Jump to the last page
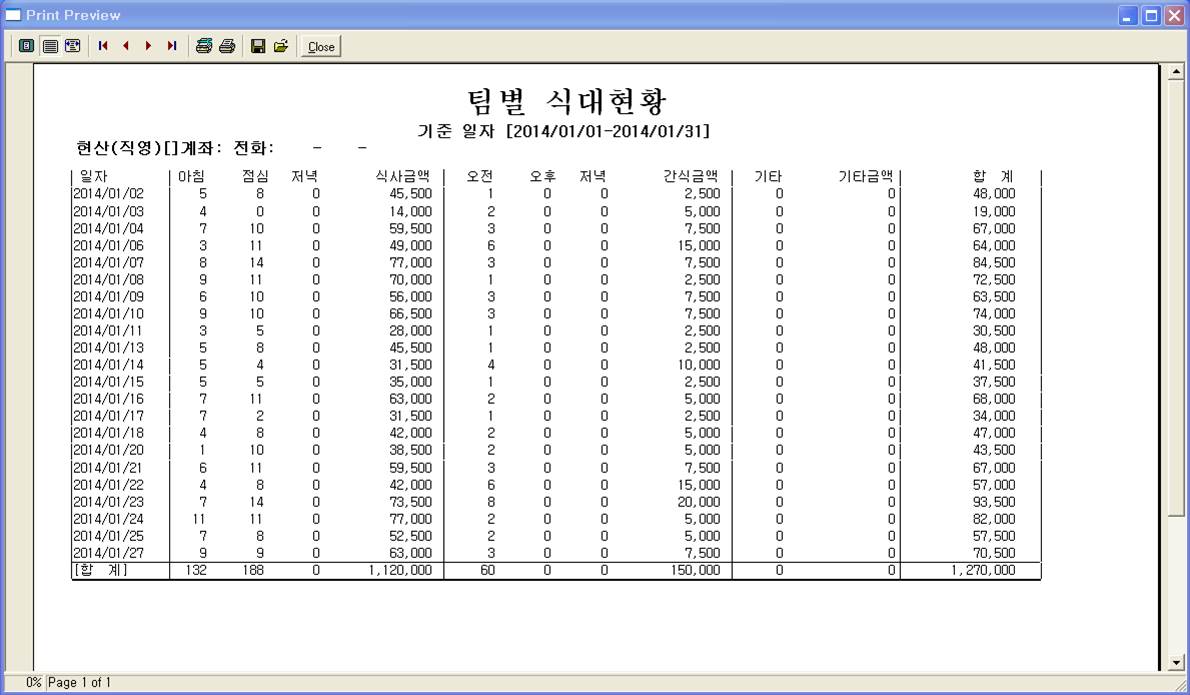The height and width of the screenshot is (695, 1190). point(172,46)
